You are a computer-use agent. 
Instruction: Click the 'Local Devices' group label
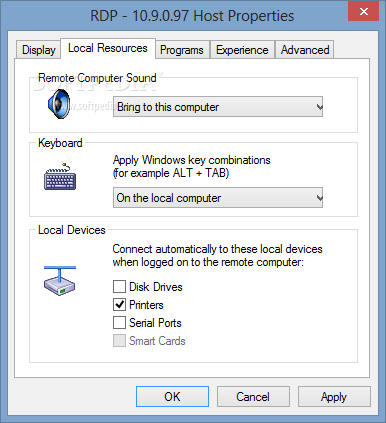point(72,230)
